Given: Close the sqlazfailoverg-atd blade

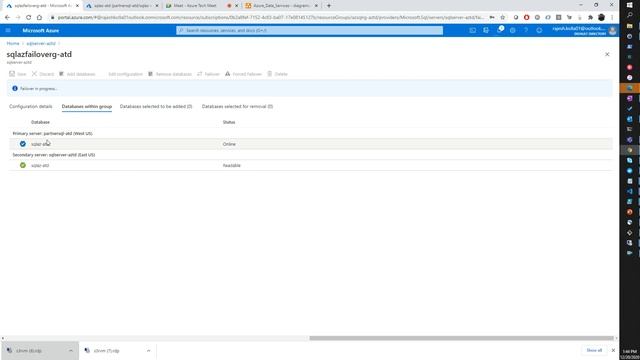Looking at the screenshot, I should tap(607, 54).
